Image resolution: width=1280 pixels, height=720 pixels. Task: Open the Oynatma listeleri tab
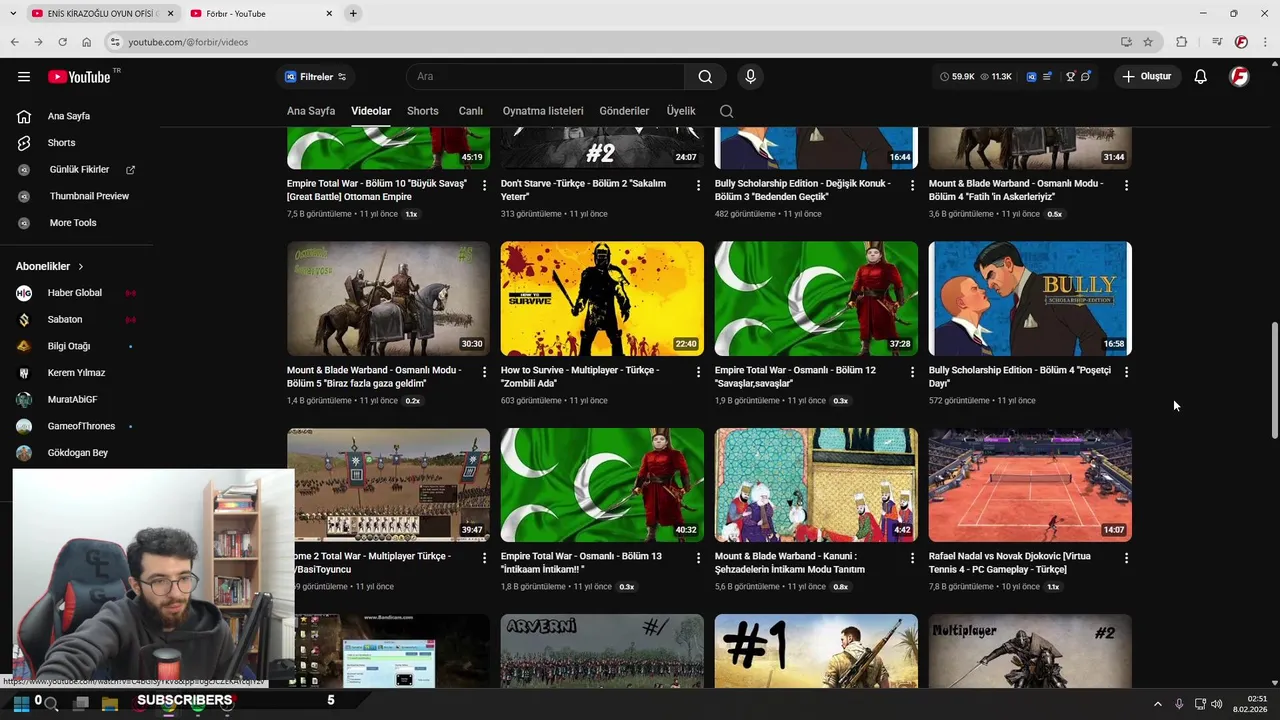(x=543, y=111)
